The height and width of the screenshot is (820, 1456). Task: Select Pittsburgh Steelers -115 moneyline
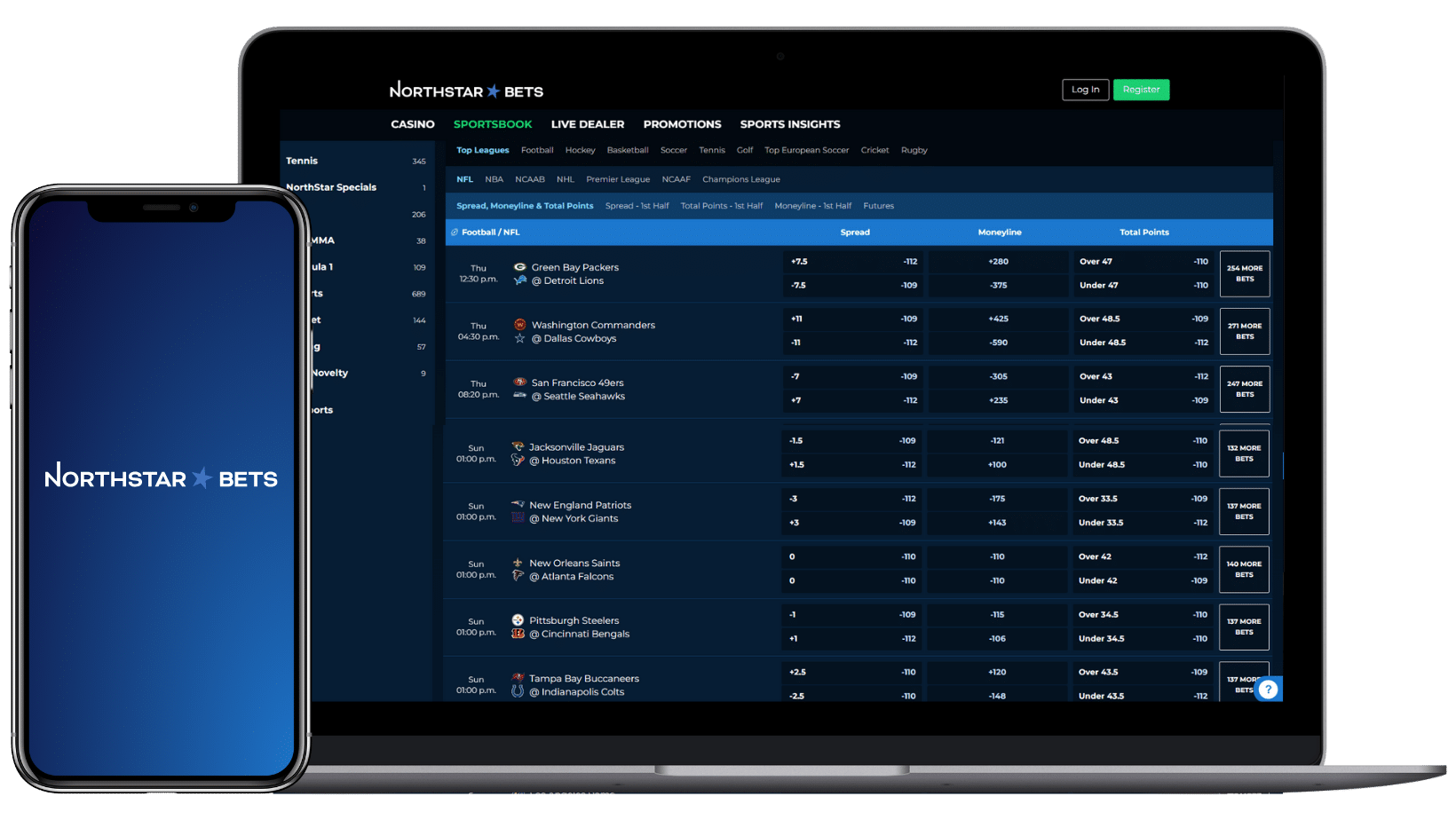(x=997, y=614)
